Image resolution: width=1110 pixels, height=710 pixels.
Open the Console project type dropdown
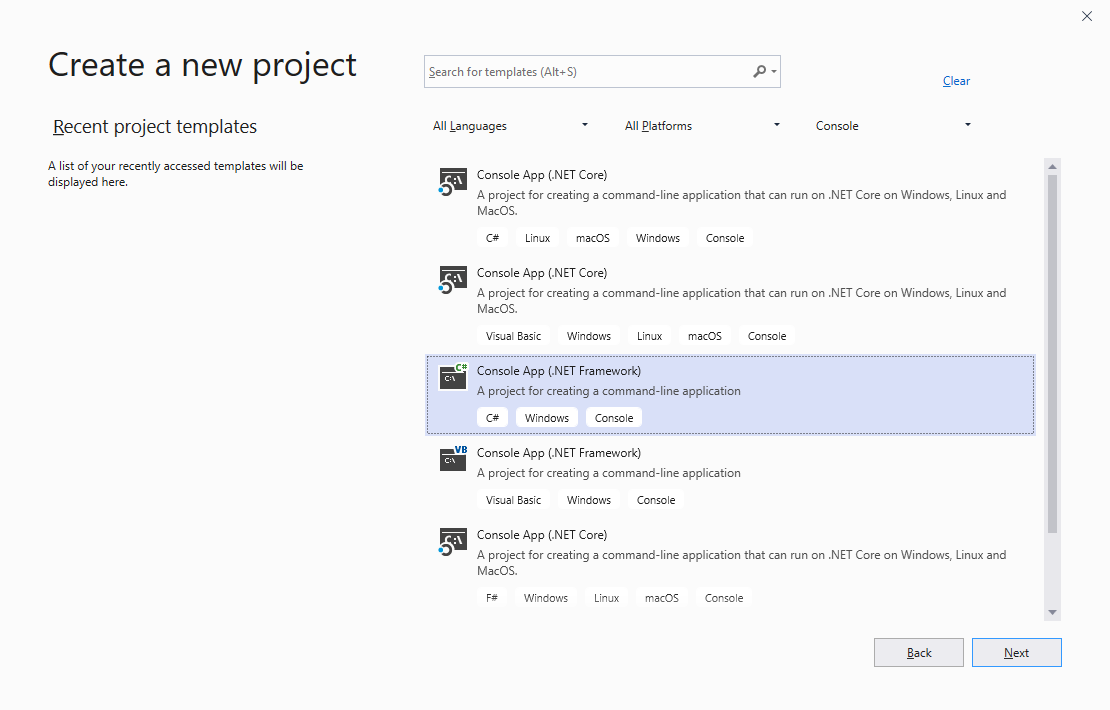coord(893,125)
